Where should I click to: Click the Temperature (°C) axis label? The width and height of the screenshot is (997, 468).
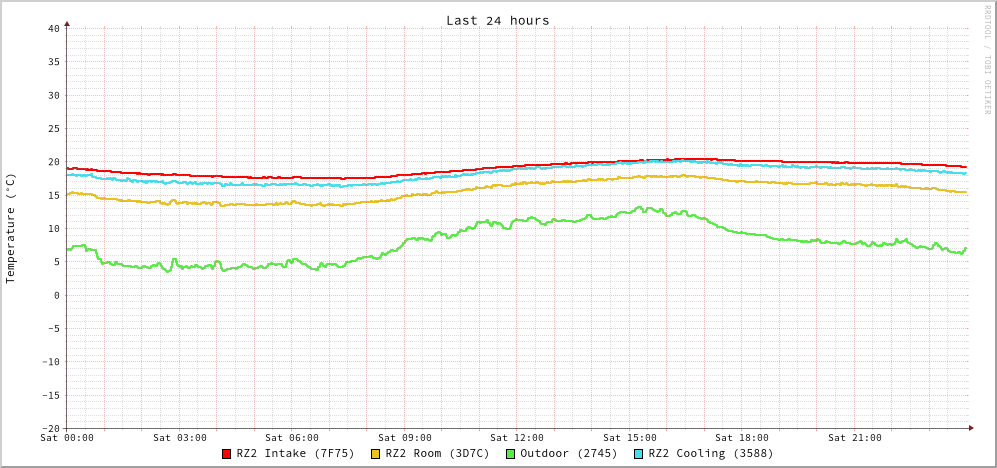point(11,228)
